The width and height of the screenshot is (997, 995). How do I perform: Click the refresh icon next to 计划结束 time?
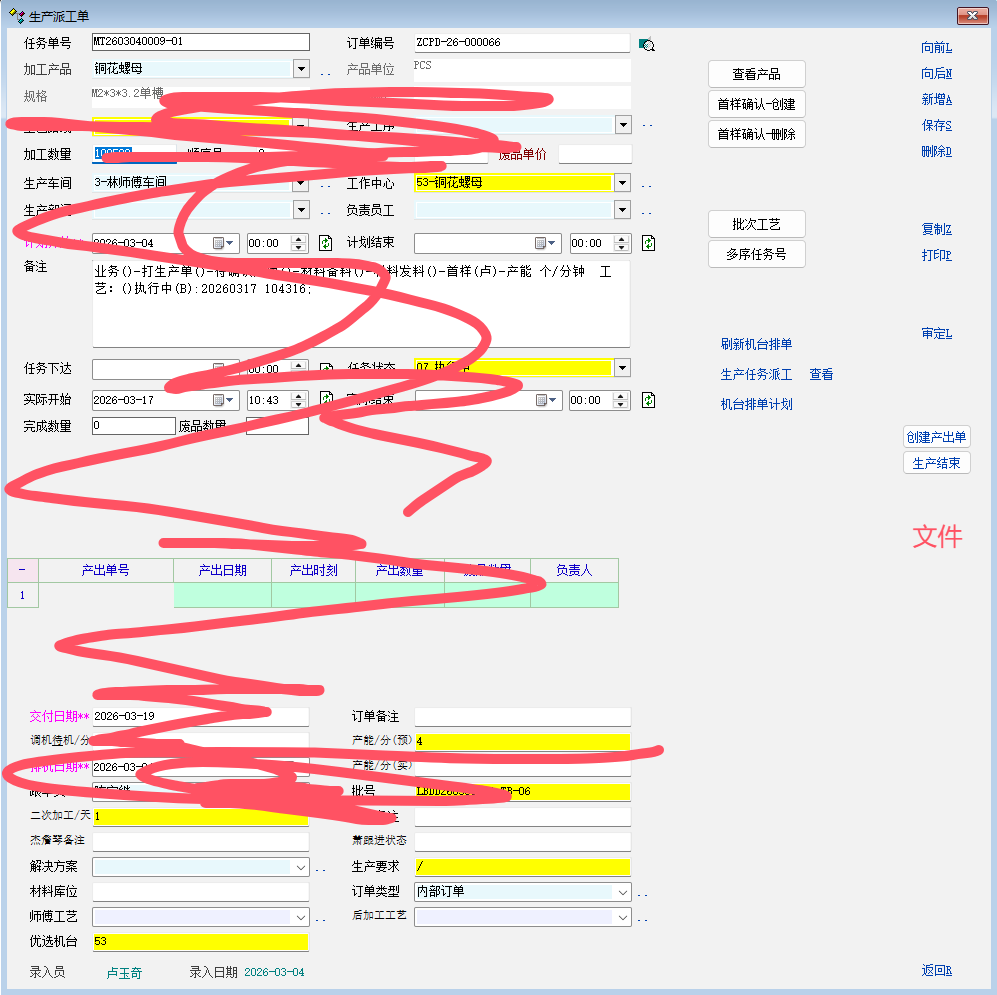coord(648,243)
